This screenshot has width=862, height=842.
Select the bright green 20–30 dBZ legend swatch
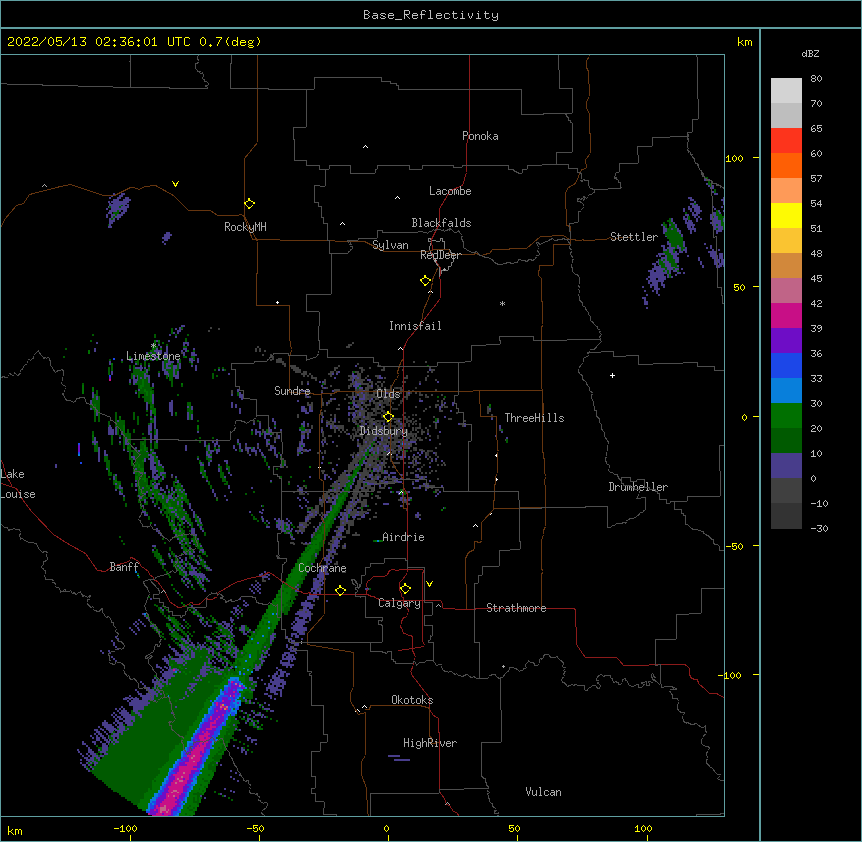point(786,416)
